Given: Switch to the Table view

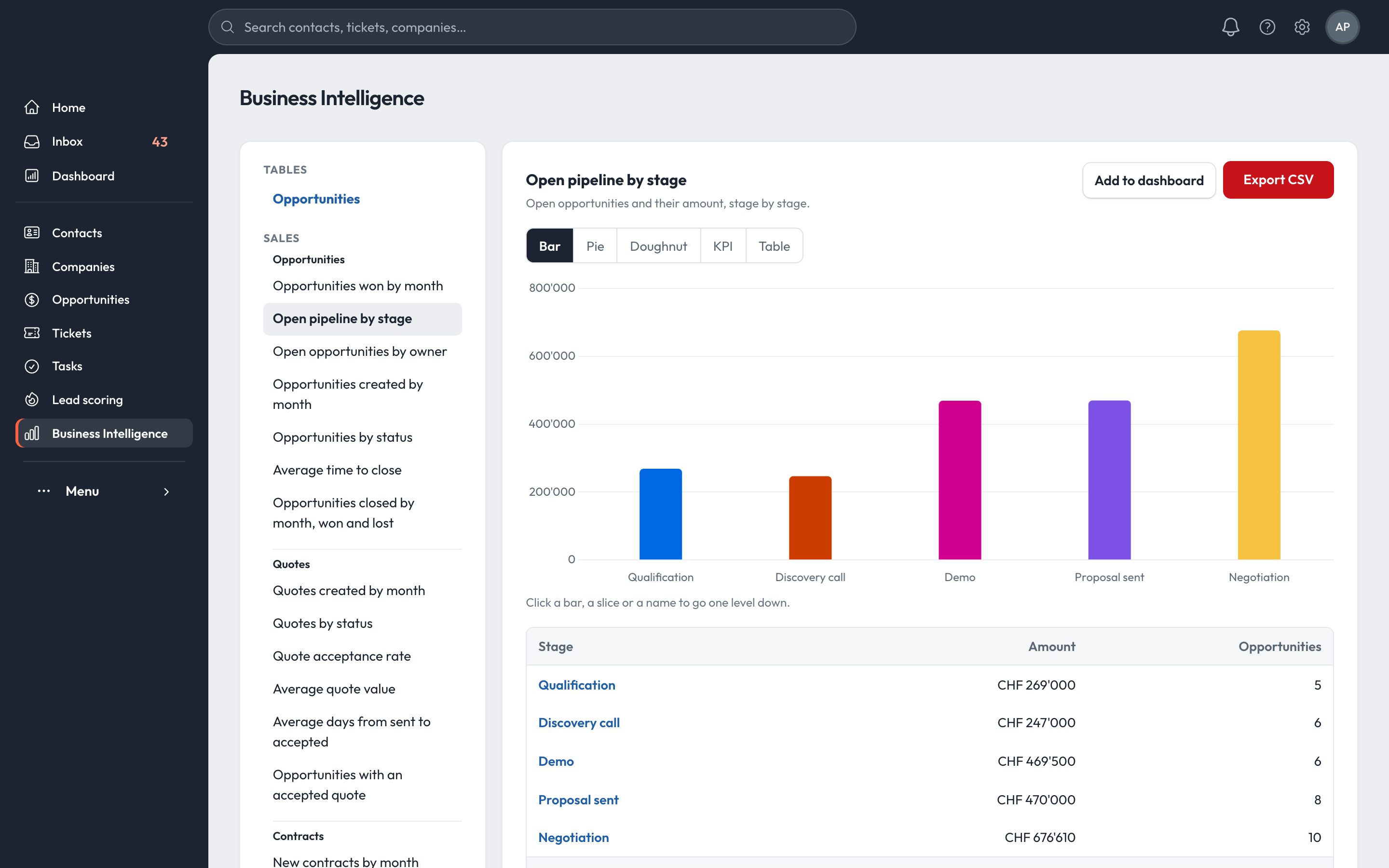Looking at the screenshot, I should (774, 246).
